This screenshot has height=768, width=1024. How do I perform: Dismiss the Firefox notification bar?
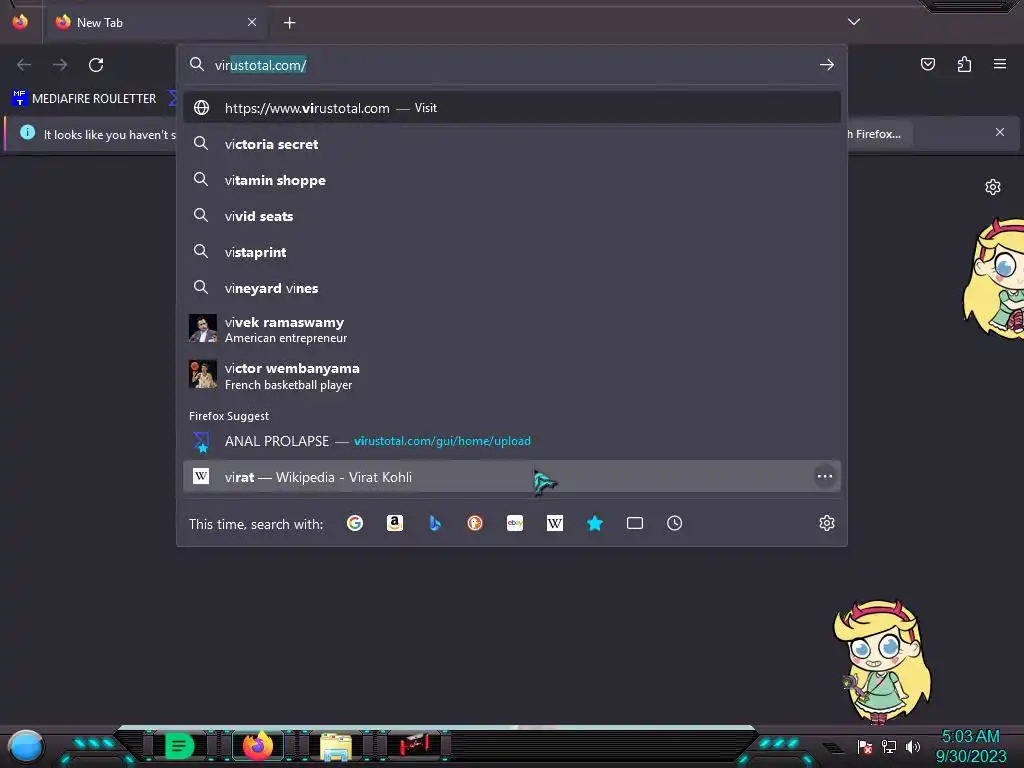(x=999, y=132)
